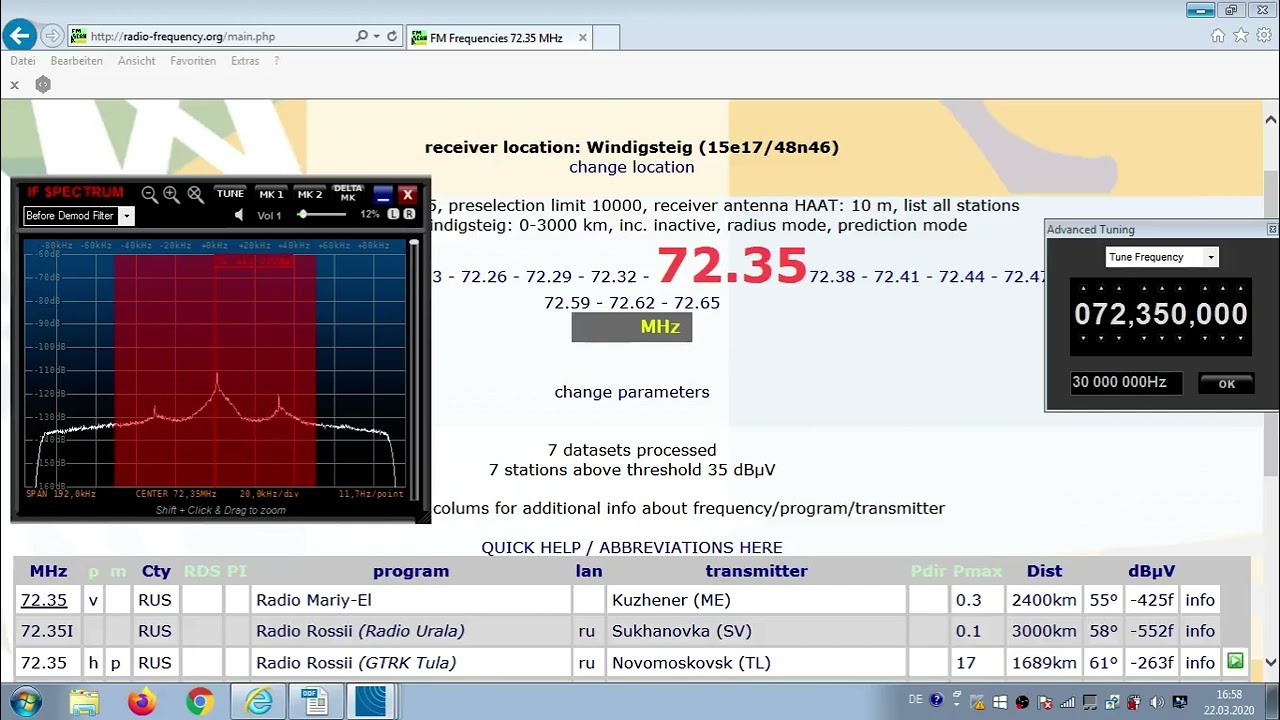
Task: Click the underlined 72.35 MHz cell link
Action: pos(44,600)
